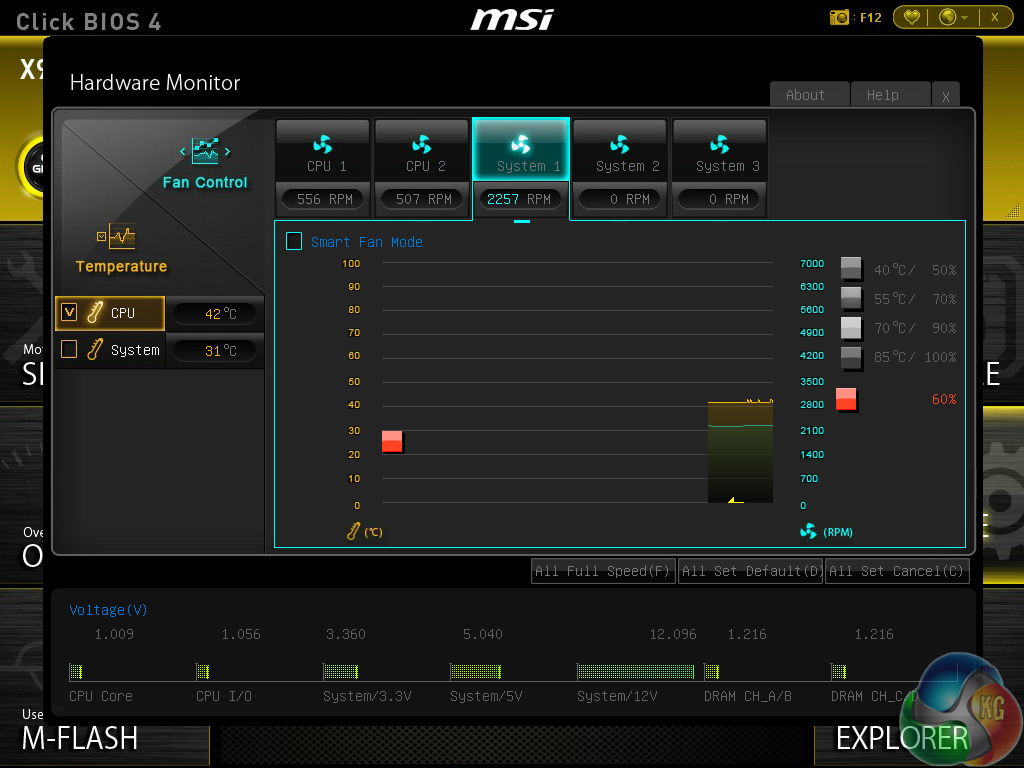Uncheck the CPU temperature checkbox
The image size is (1024, 768).
tap(69, 312)
